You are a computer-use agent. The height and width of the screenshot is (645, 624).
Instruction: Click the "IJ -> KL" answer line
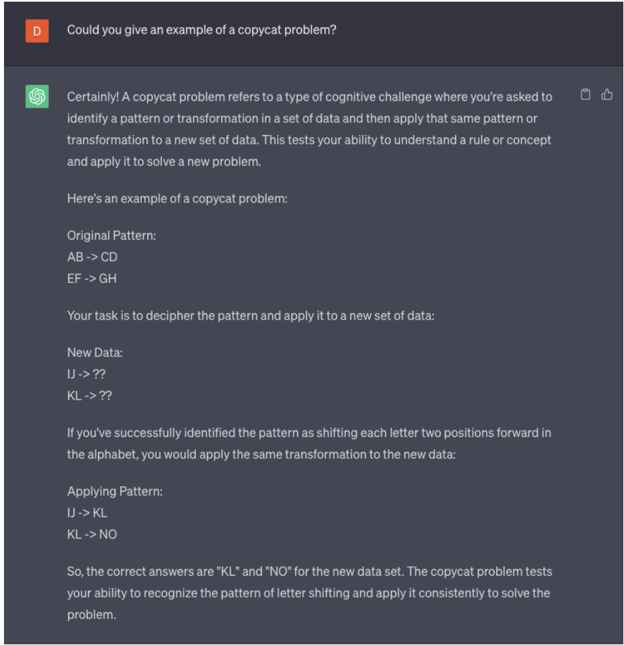89,513
